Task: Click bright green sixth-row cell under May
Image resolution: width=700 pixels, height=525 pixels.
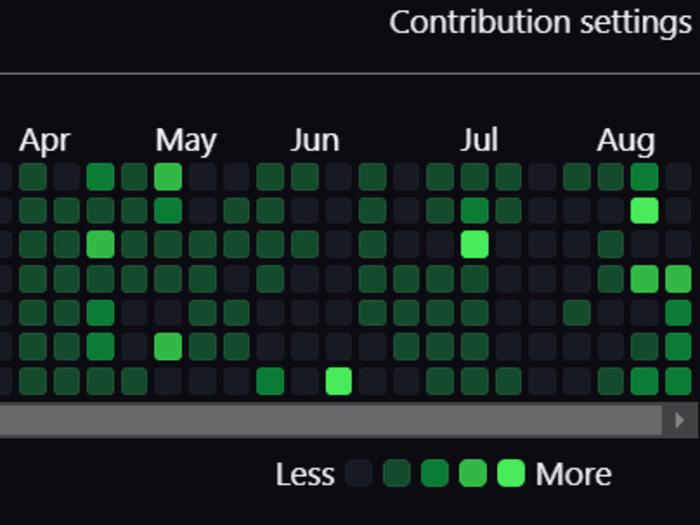Action: (x=168, y=347)
